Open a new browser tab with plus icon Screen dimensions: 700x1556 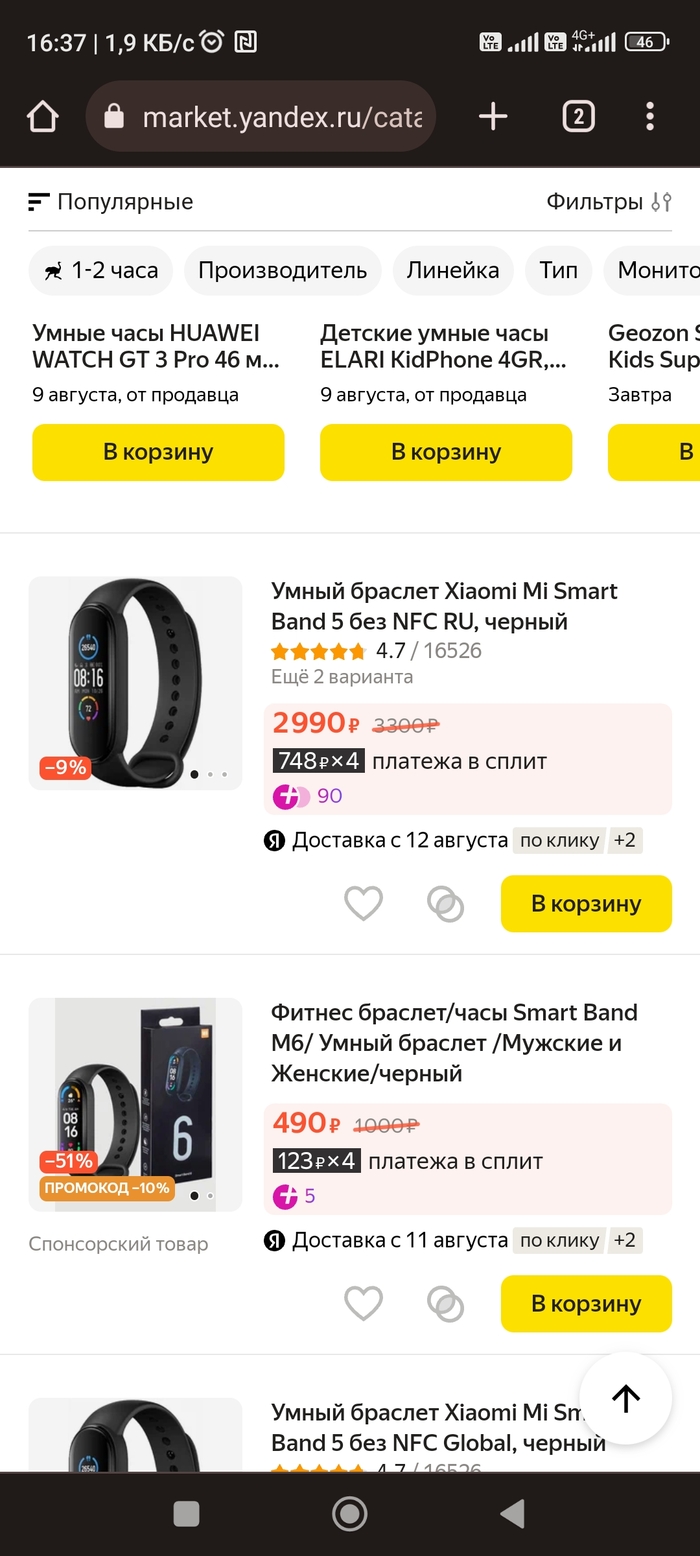point(493,117)
